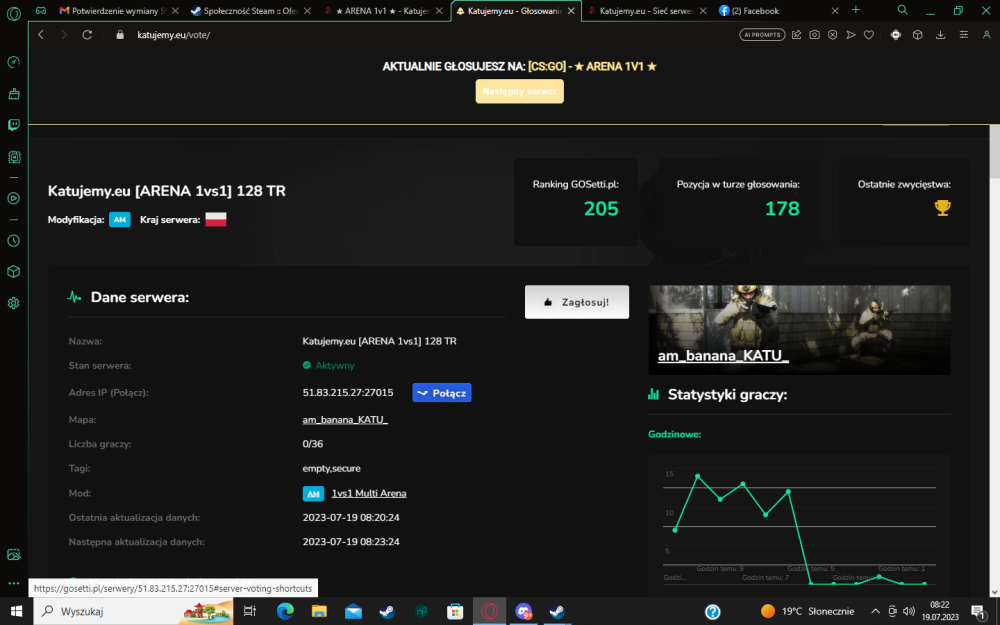The height and width of the screenshot is (625, 1000).
Task: Go back to previous page
Action: (x=41, y=34)
